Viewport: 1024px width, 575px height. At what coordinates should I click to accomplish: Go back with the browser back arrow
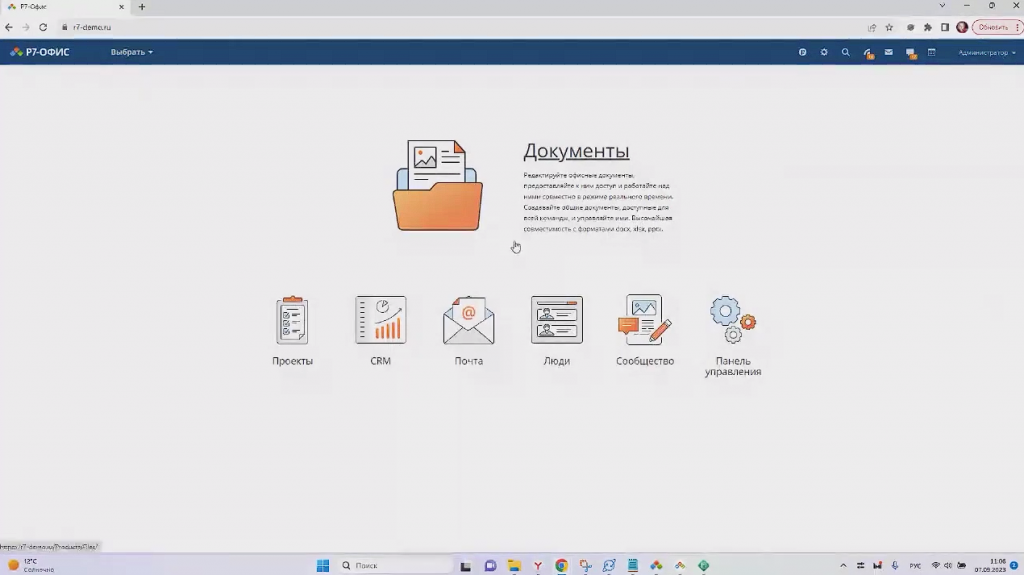click(8, 27)
